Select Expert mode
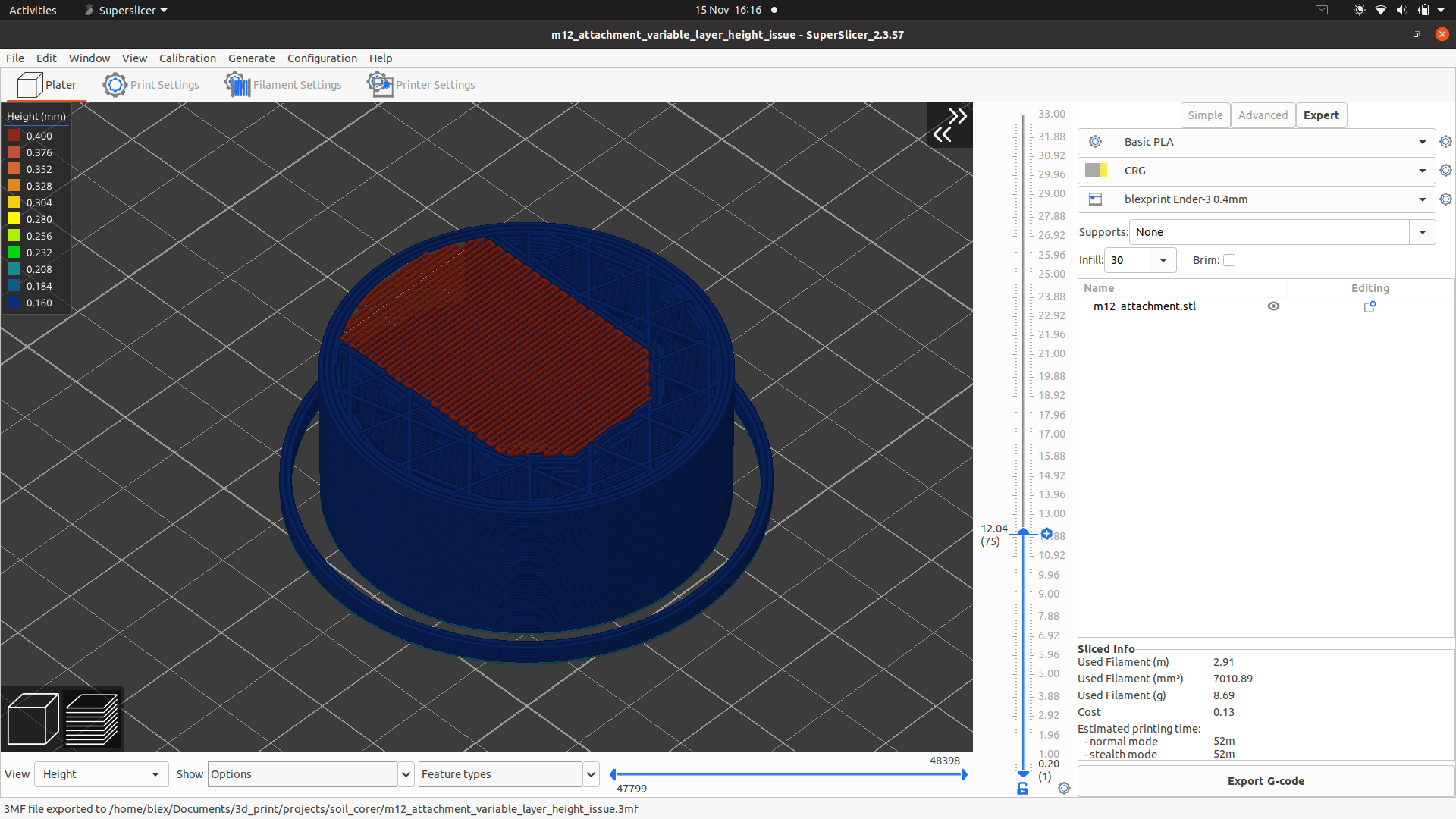The image size is (1456, 819). pyautogui.click(x=1321, y=115)
